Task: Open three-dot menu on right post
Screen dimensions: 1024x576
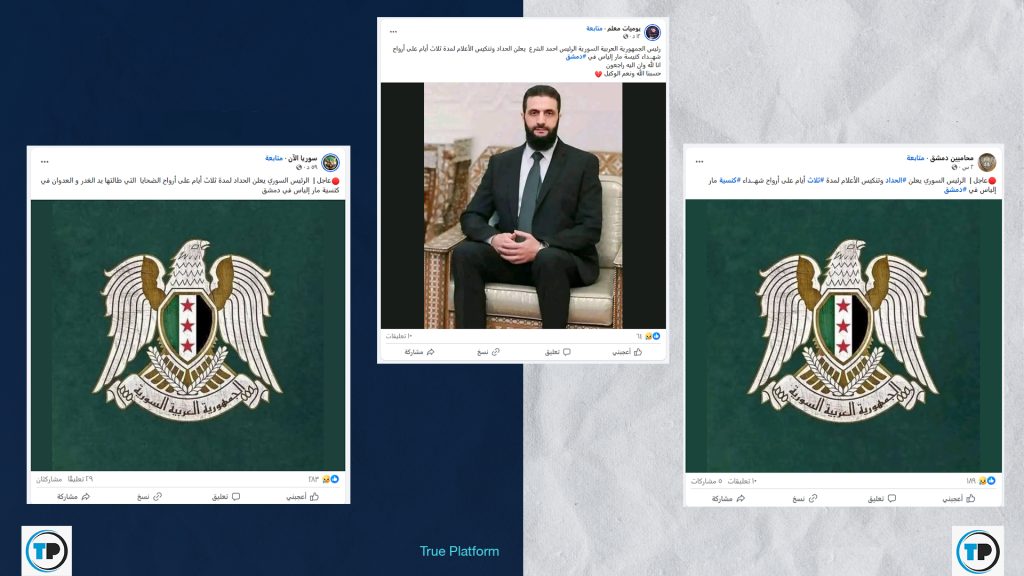Action: click(699, 161)
